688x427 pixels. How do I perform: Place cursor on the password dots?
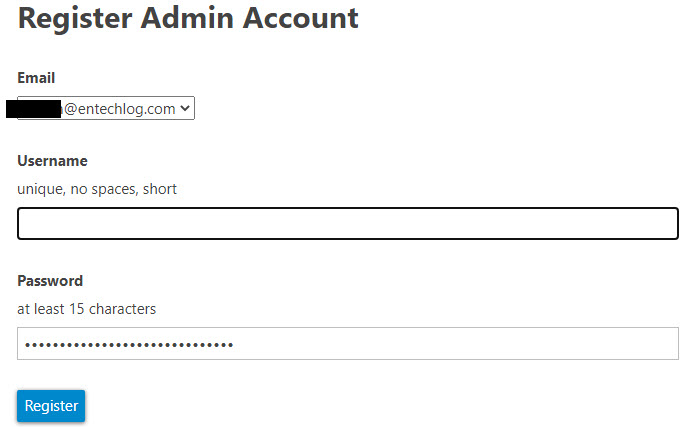tap(129, 345)
